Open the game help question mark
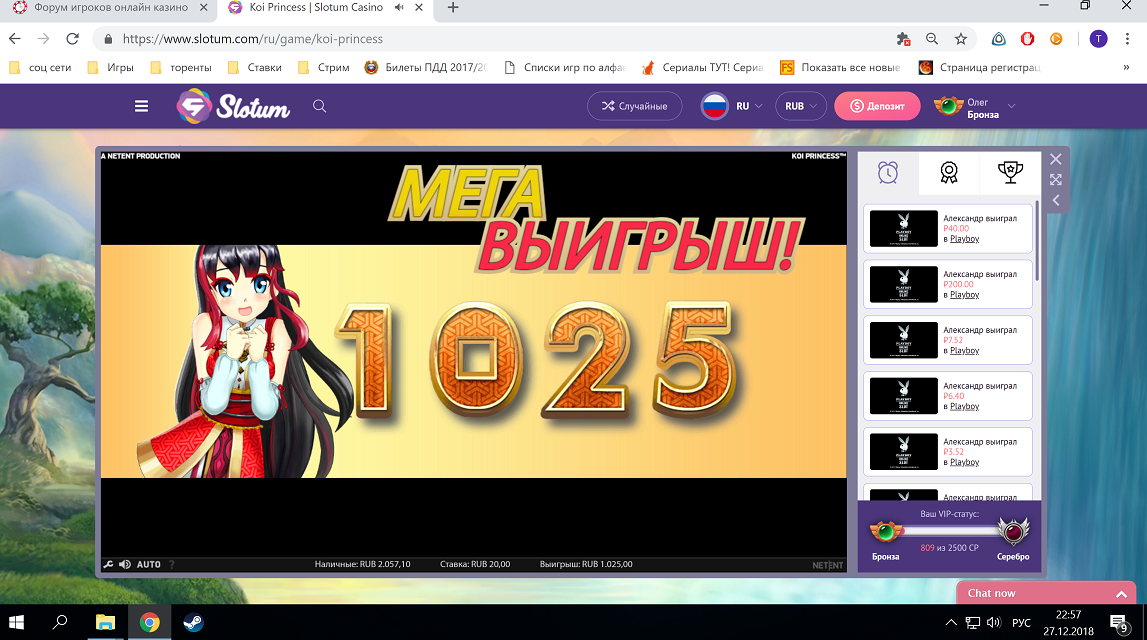The image size is (1147, 640). pos(172,564)
